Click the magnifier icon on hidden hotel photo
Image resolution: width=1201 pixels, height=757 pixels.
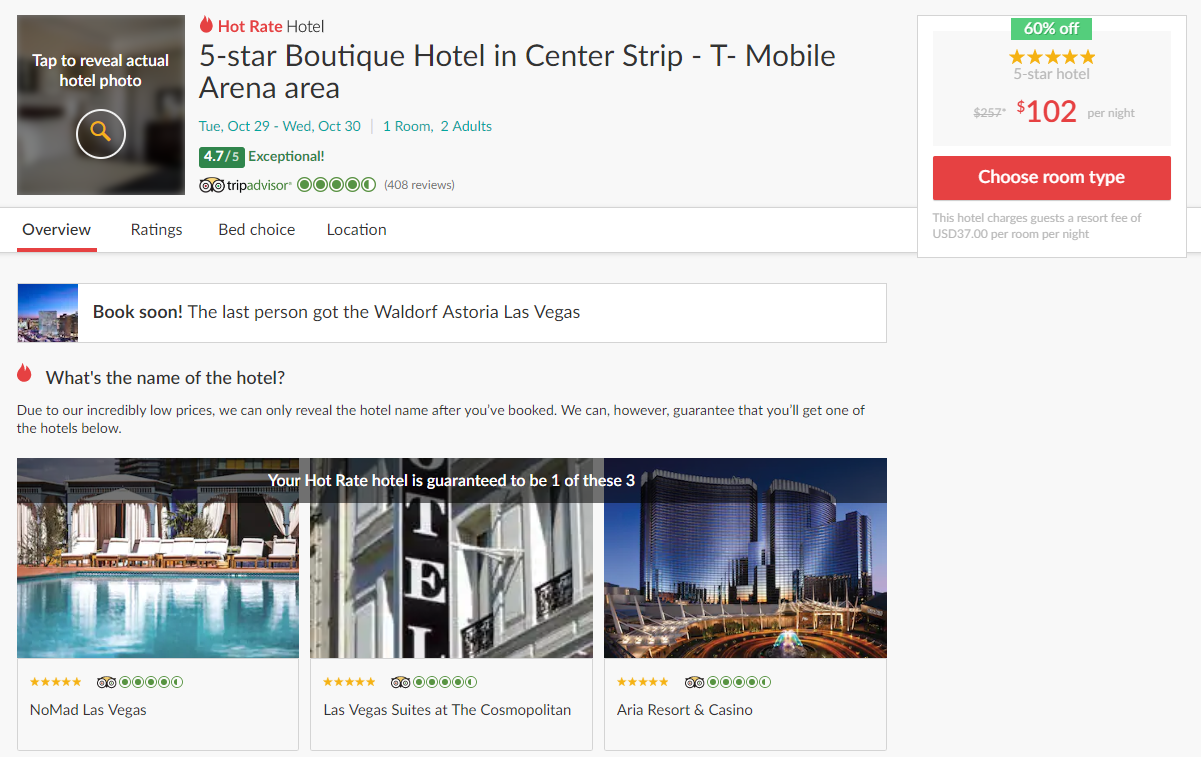click(101, 134)
